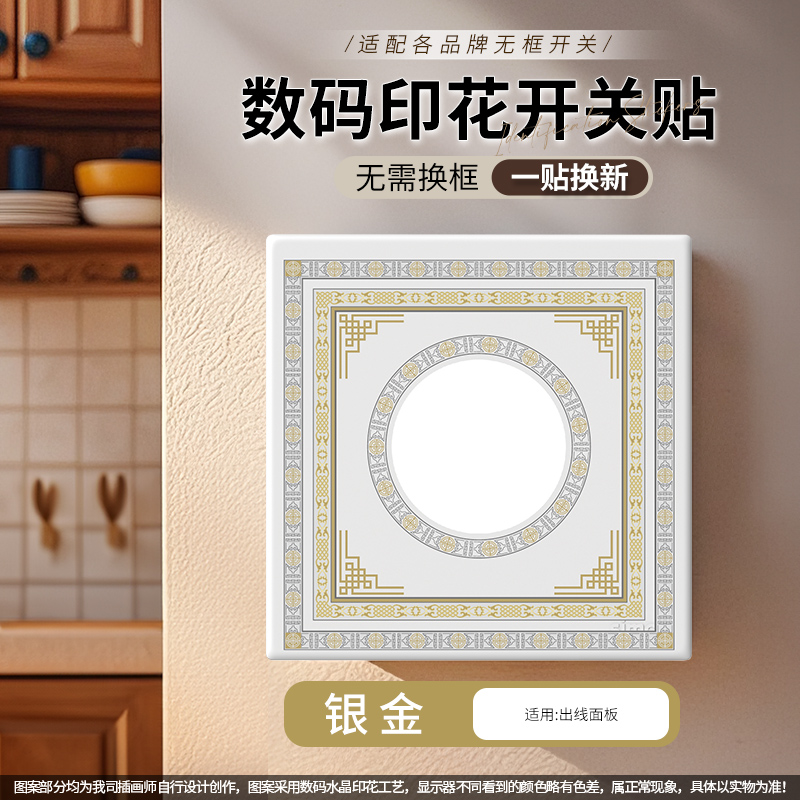Click the top-left gold corner knot ornament
The width and height of the screenshot is (800, 800).
coord(371,346)
